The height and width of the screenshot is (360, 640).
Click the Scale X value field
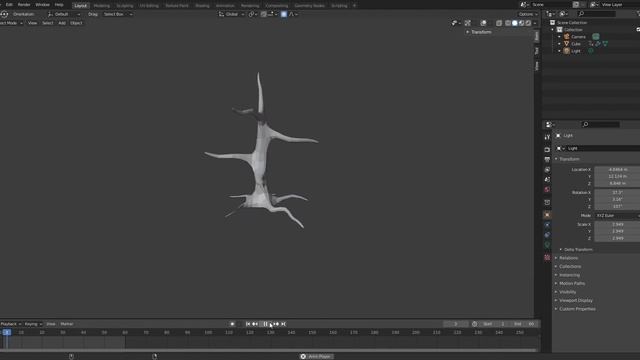tap(617, 224)
